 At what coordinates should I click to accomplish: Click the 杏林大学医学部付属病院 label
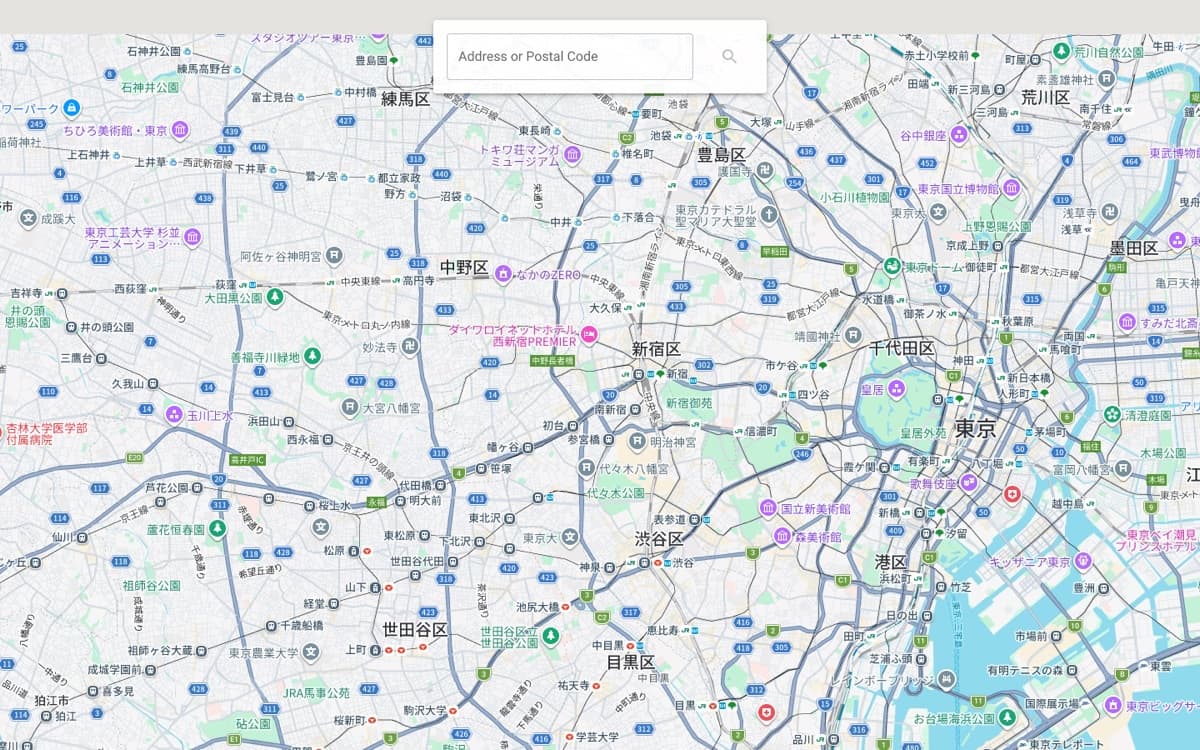(x=46, y=433)
